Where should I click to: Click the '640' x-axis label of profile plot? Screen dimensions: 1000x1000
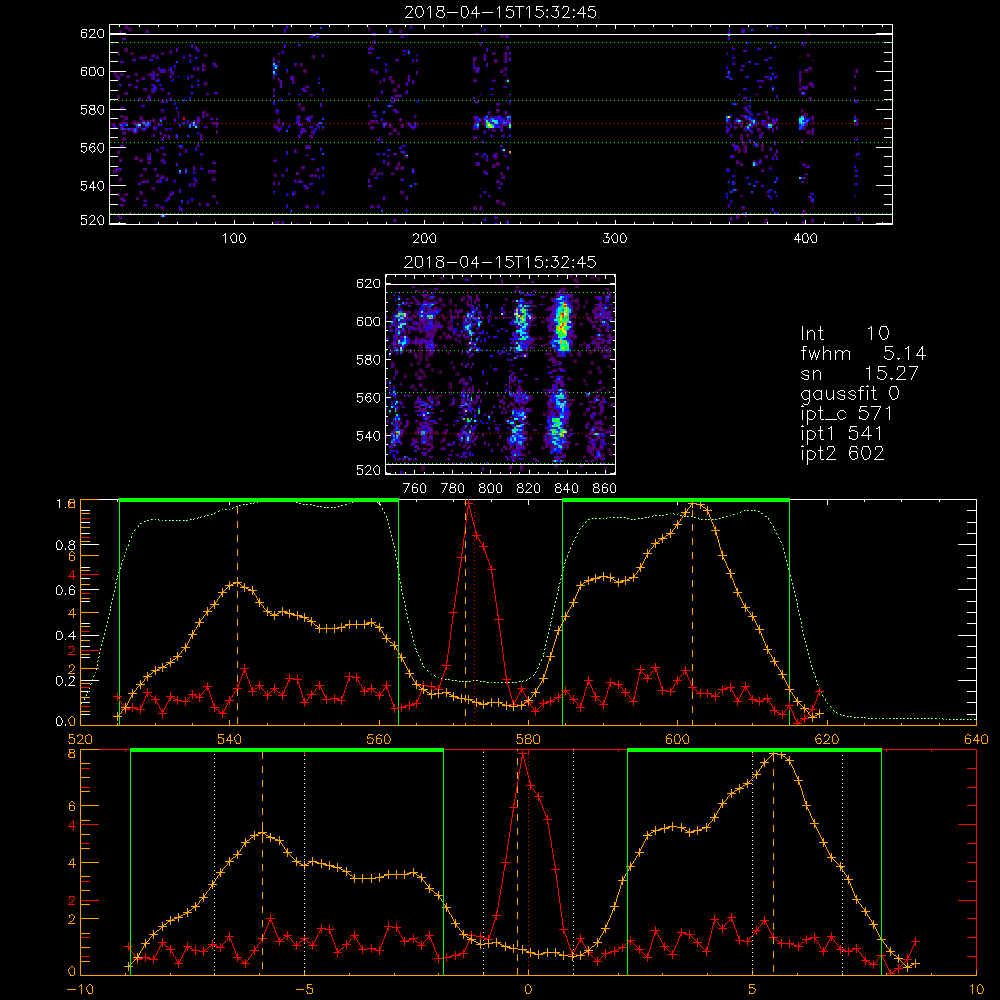point(976,740)
